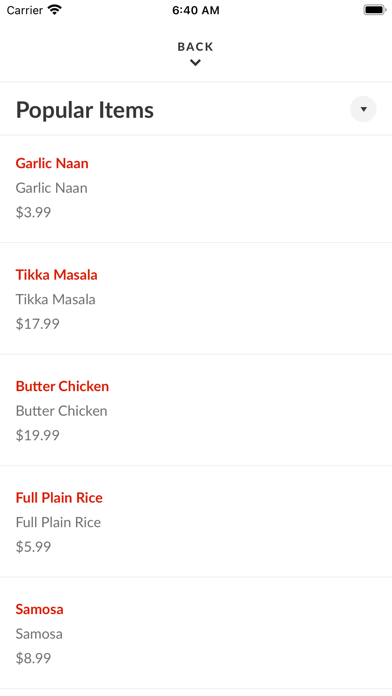The height and width of the screenshot is (696, 392).
Task: Select the $17.99 price
Action: pyautogui.click(x=38, y=324)
